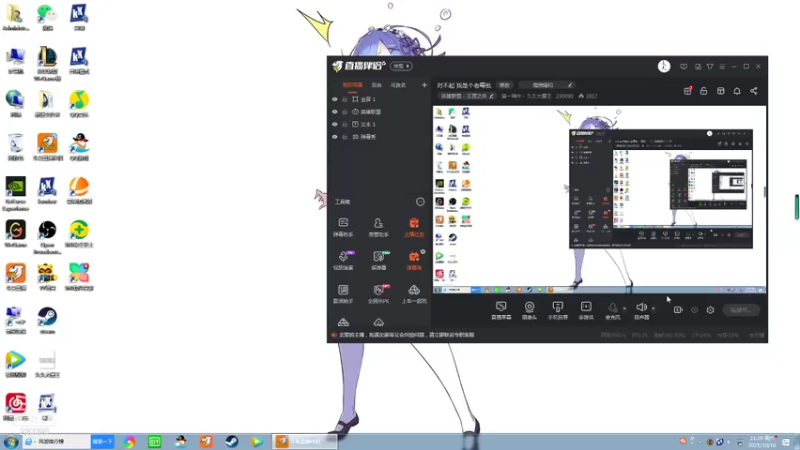Click the 修改 button beside the stream title

(x=505, y=85)
